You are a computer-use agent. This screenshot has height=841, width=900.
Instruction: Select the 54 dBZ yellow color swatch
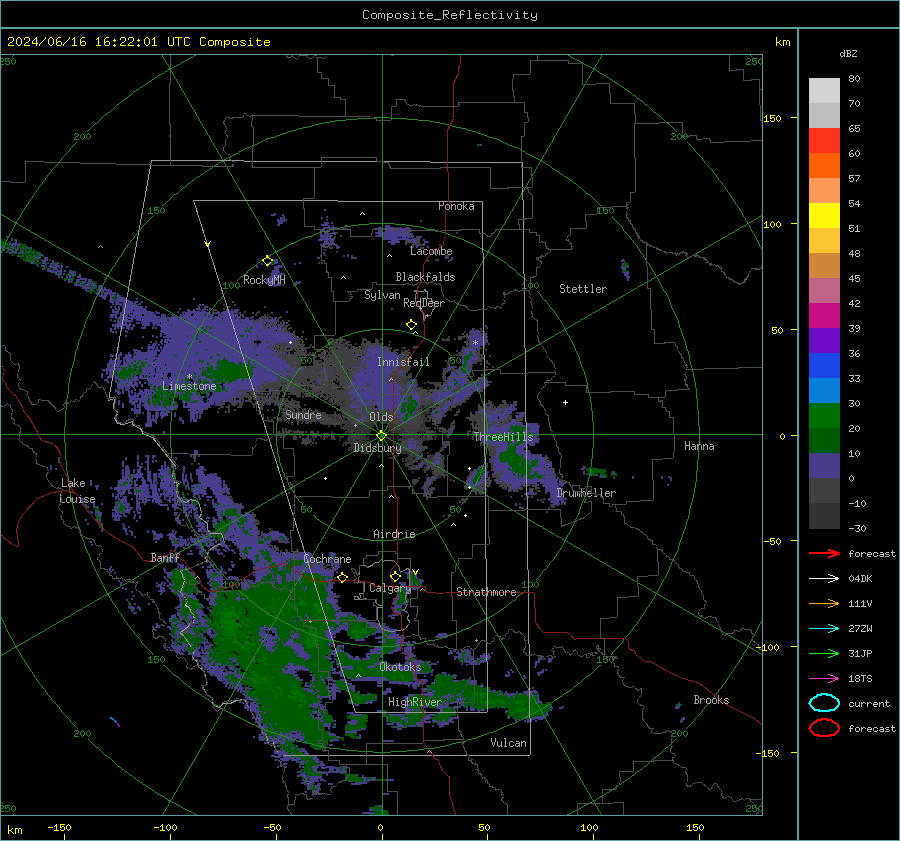(x=824, y=215)
